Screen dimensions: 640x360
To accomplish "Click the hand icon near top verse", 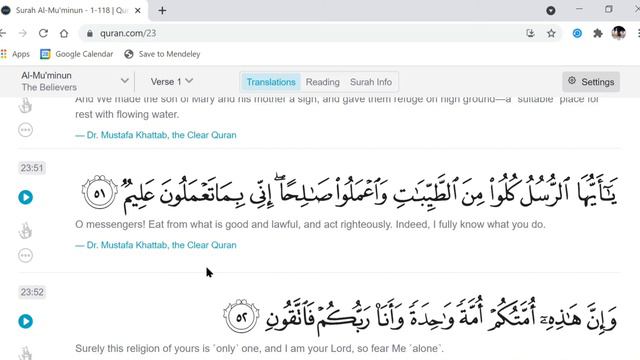I will tap(25, 106).
